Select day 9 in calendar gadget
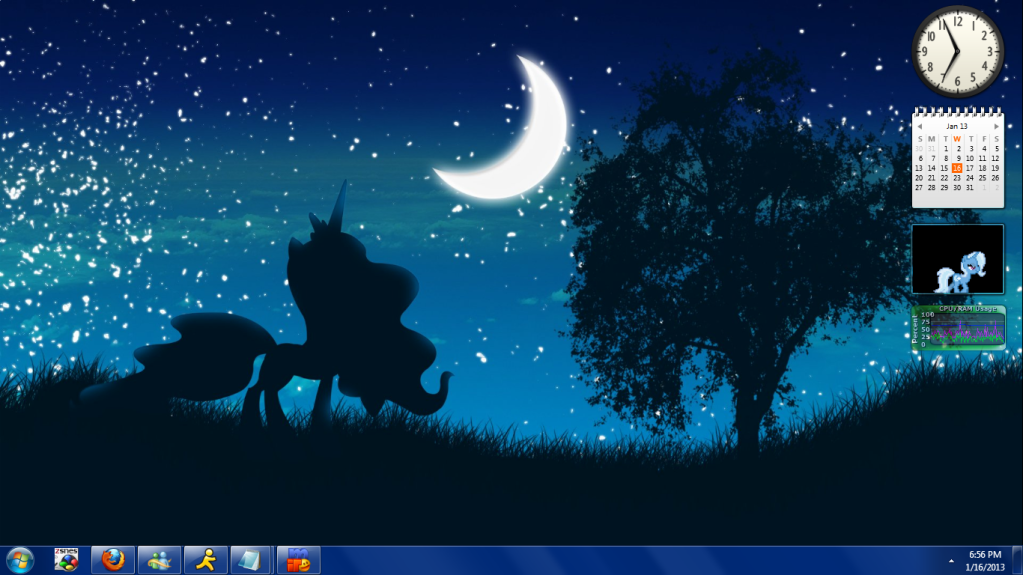Image resolution: width=1023 pixels, height=575 pixels. point(958,158)
